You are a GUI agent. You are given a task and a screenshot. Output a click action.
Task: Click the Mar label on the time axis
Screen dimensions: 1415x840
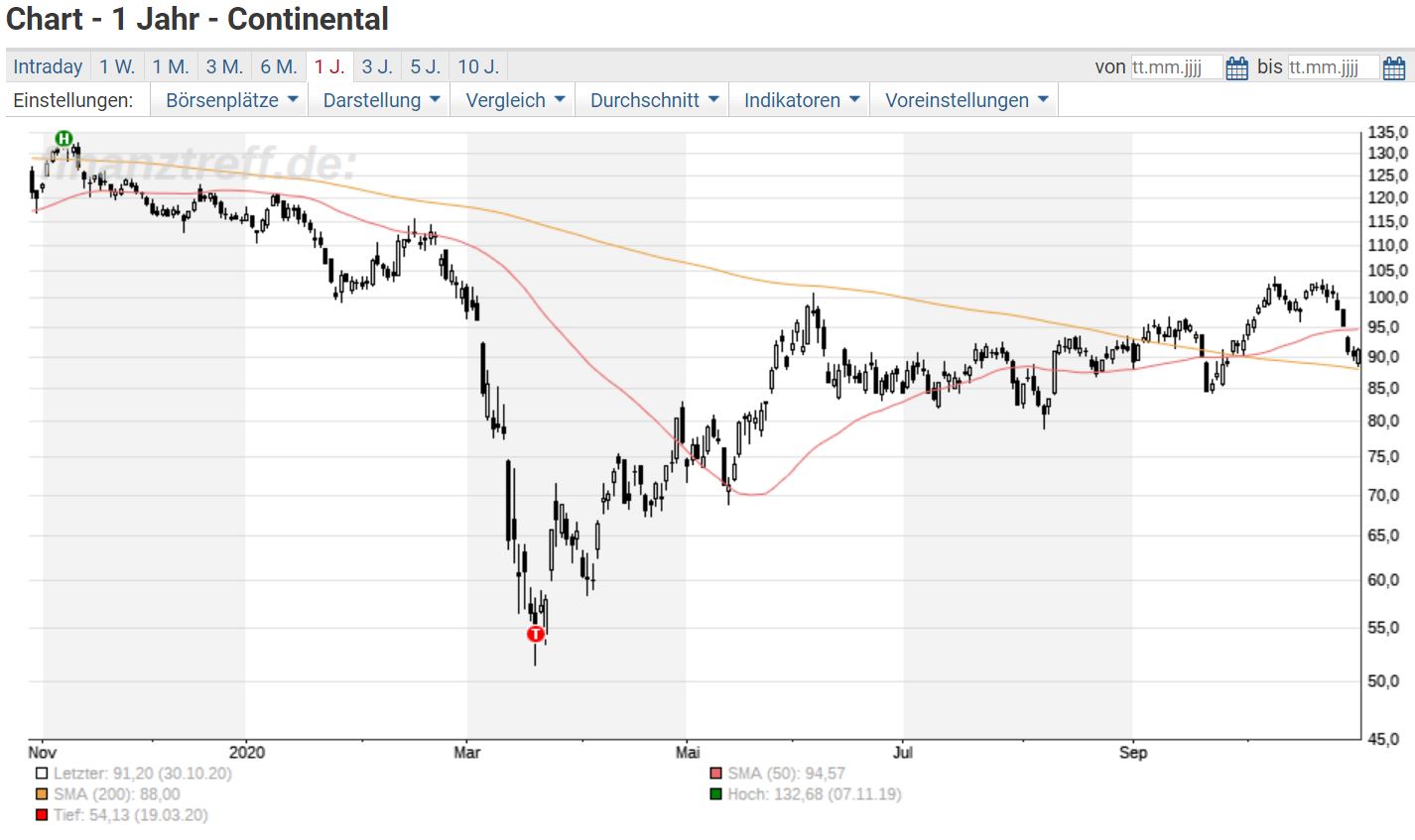coord(467,753)
